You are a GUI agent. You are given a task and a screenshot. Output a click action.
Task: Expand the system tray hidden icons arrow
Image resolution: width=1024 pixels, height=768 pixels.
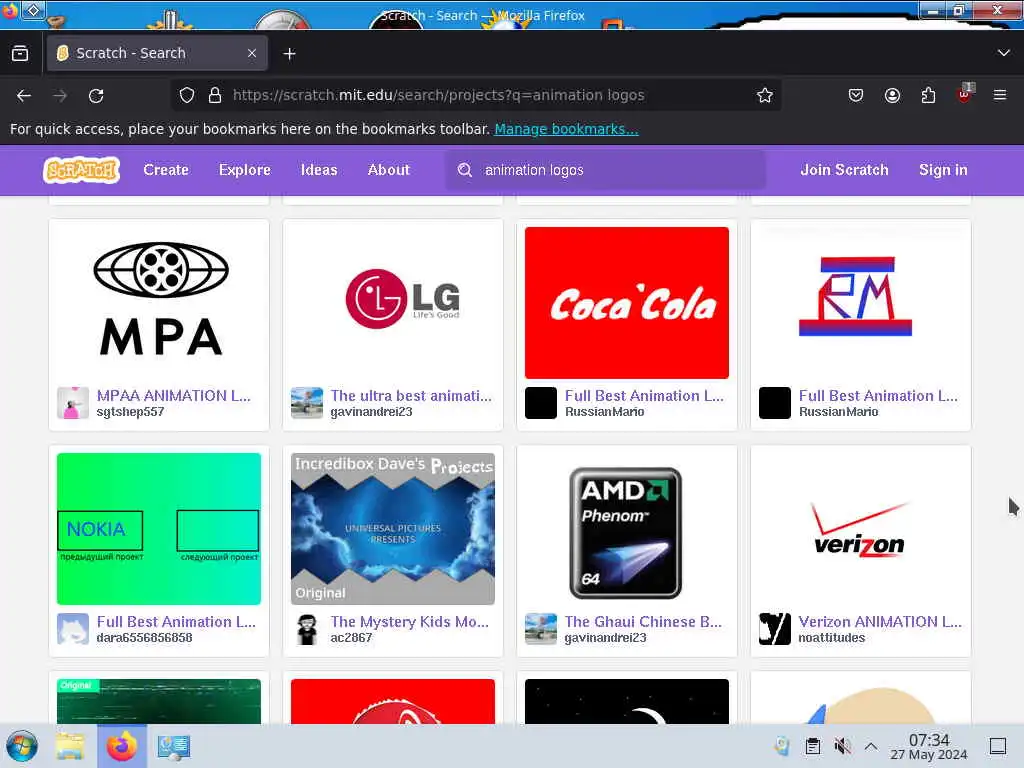pyautogui.click(x=871, y=746)
